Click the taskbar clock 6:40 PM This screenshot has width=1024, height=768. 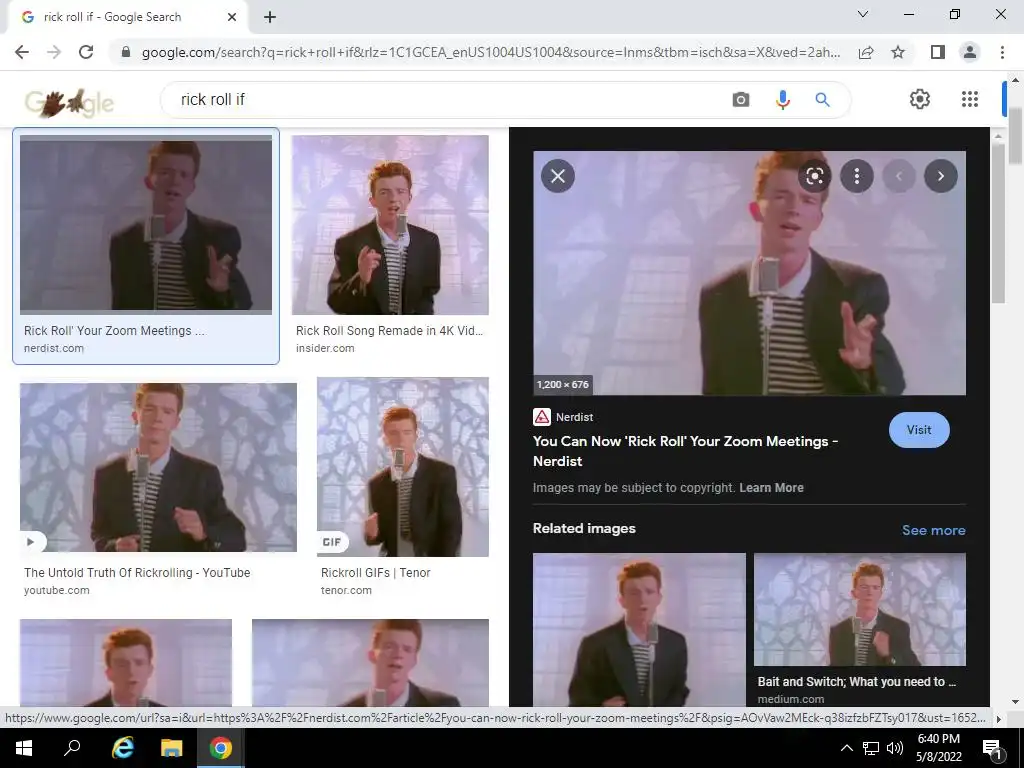click(x=938, y=739)
